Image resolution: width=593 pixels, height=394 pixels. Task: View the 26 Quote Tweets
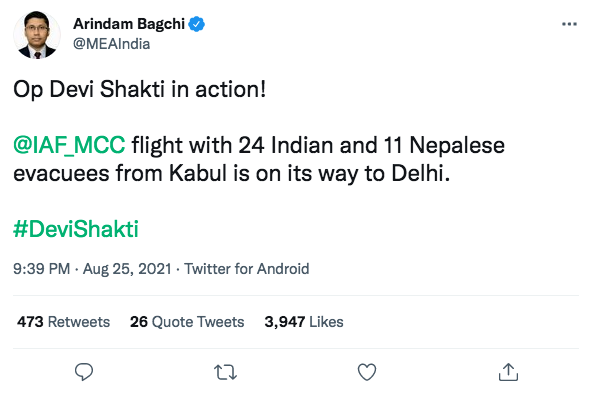pyautogui.click(x=187, y=322)
